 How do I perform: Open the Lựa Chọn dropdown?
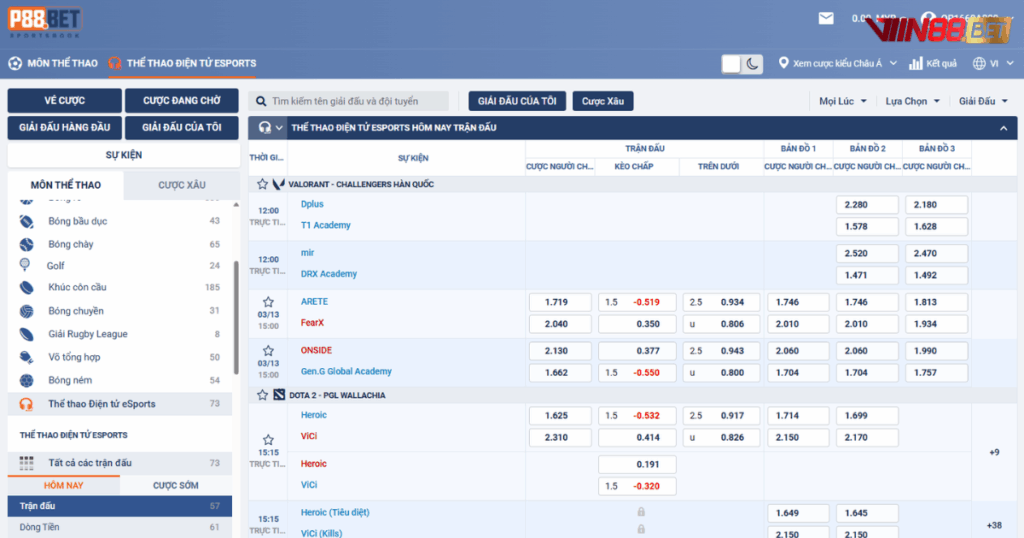point(912,101)
